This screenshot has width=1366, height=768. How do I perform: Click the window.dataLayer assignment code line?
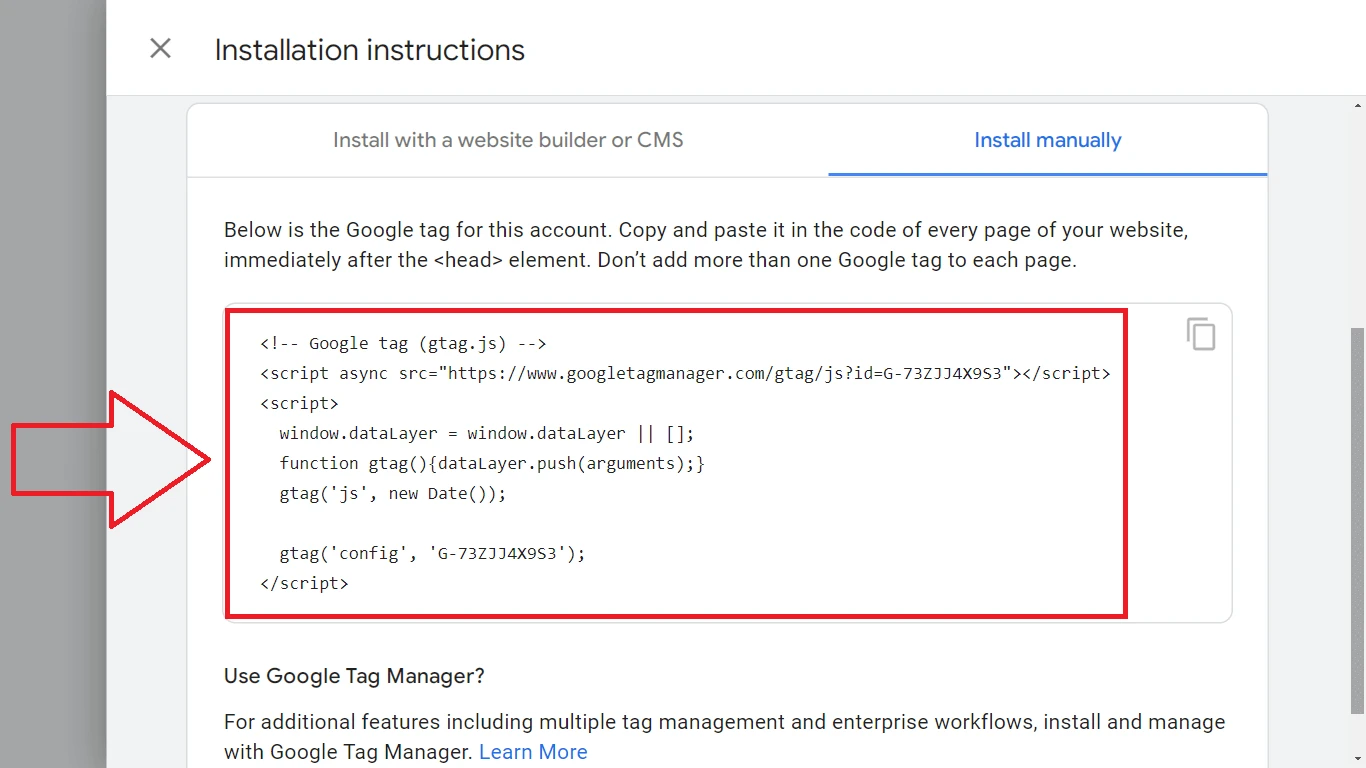coord(486,434)
